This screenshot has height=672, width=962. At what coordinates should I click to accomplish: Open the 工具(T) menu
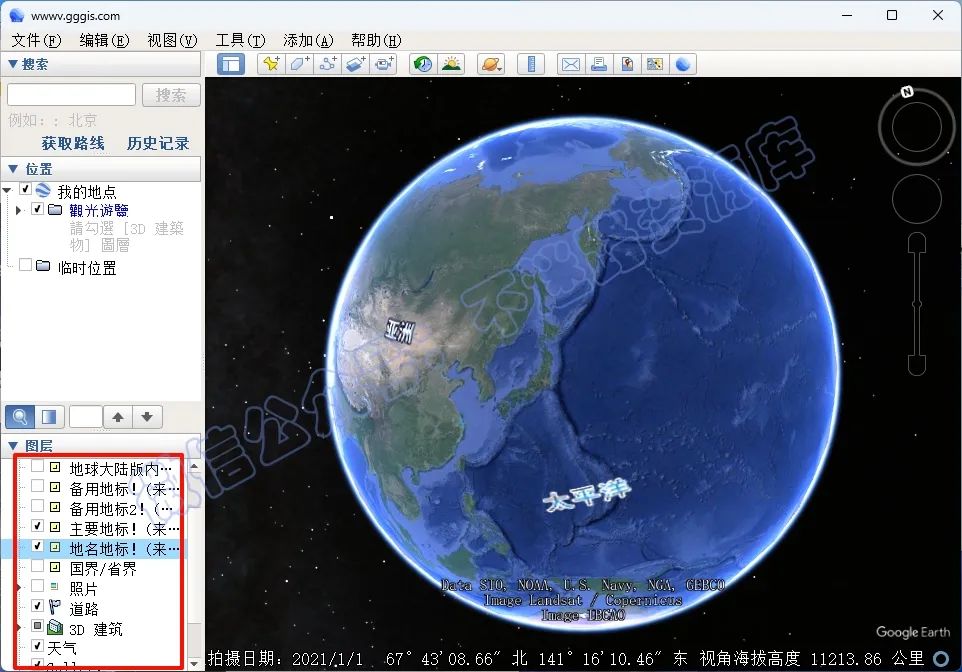[240, 41]
